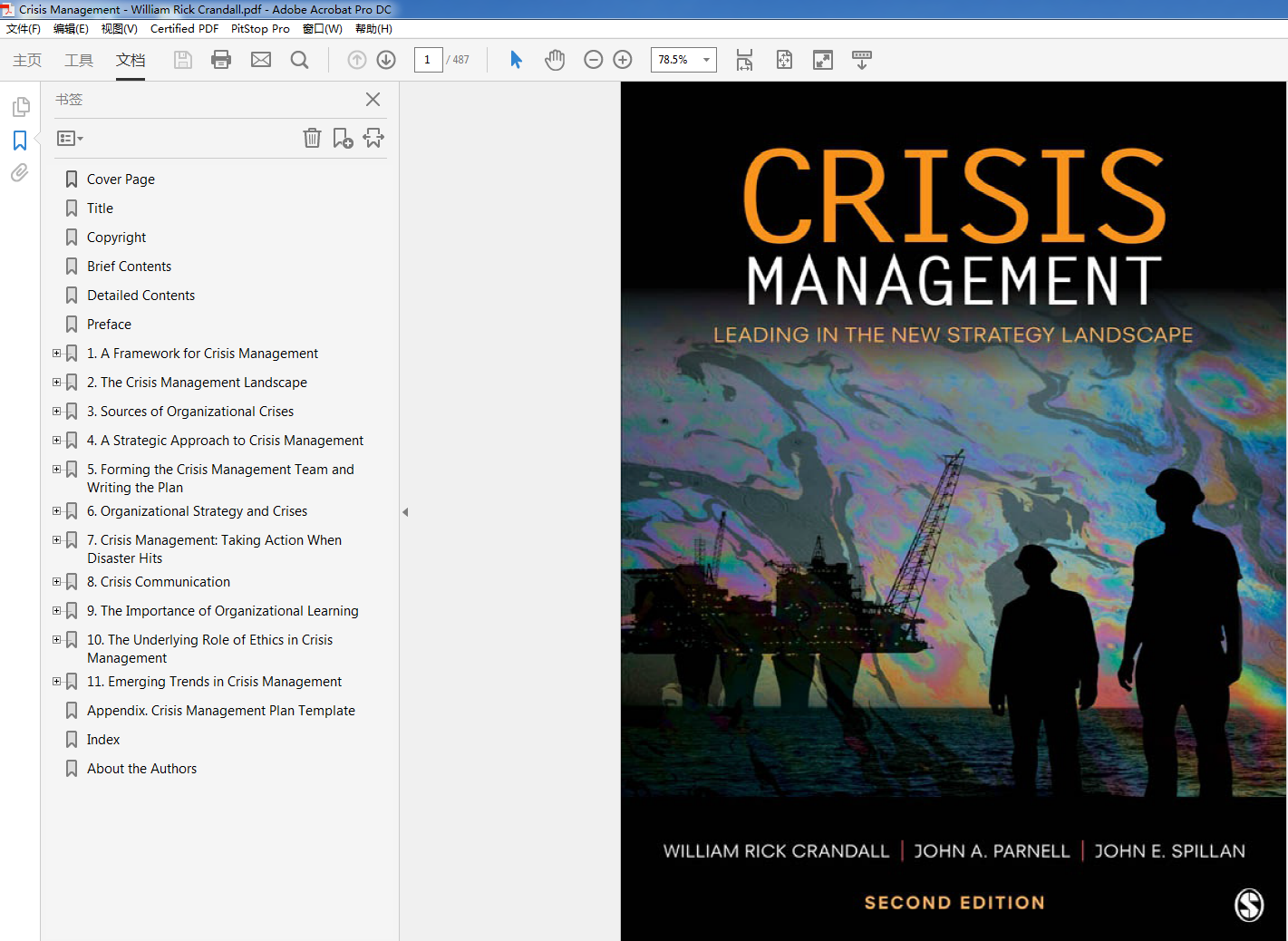Screen dimensions: 1288x941
Task: Send file by email envelope icon
Action: point(261,60)
